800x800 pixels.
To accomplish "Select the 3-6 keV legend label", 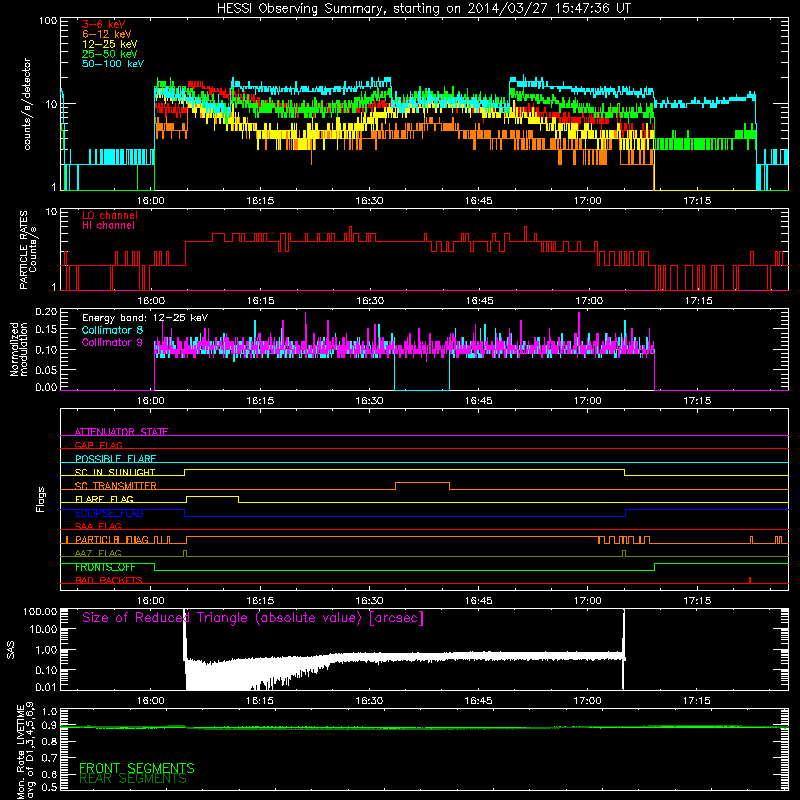I will 104,24.
